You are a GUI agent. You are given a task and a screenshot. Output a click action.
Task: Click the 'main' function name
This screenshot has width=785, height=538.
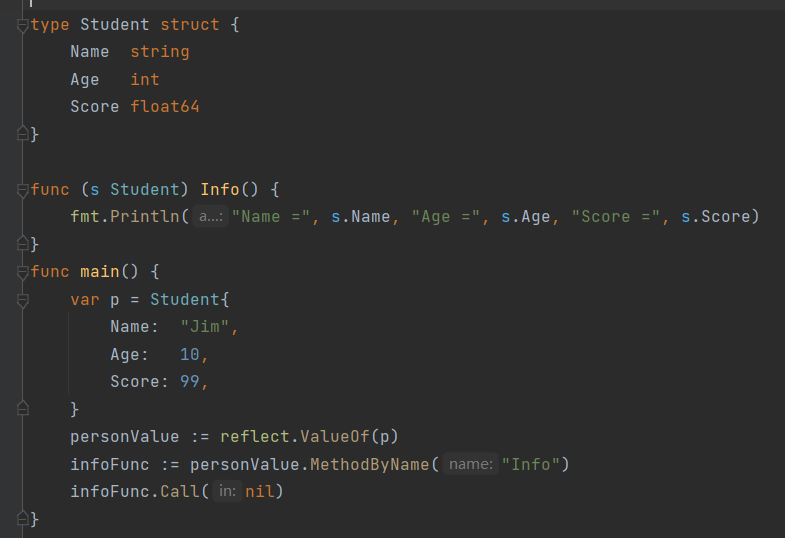[x=100, y=271]
